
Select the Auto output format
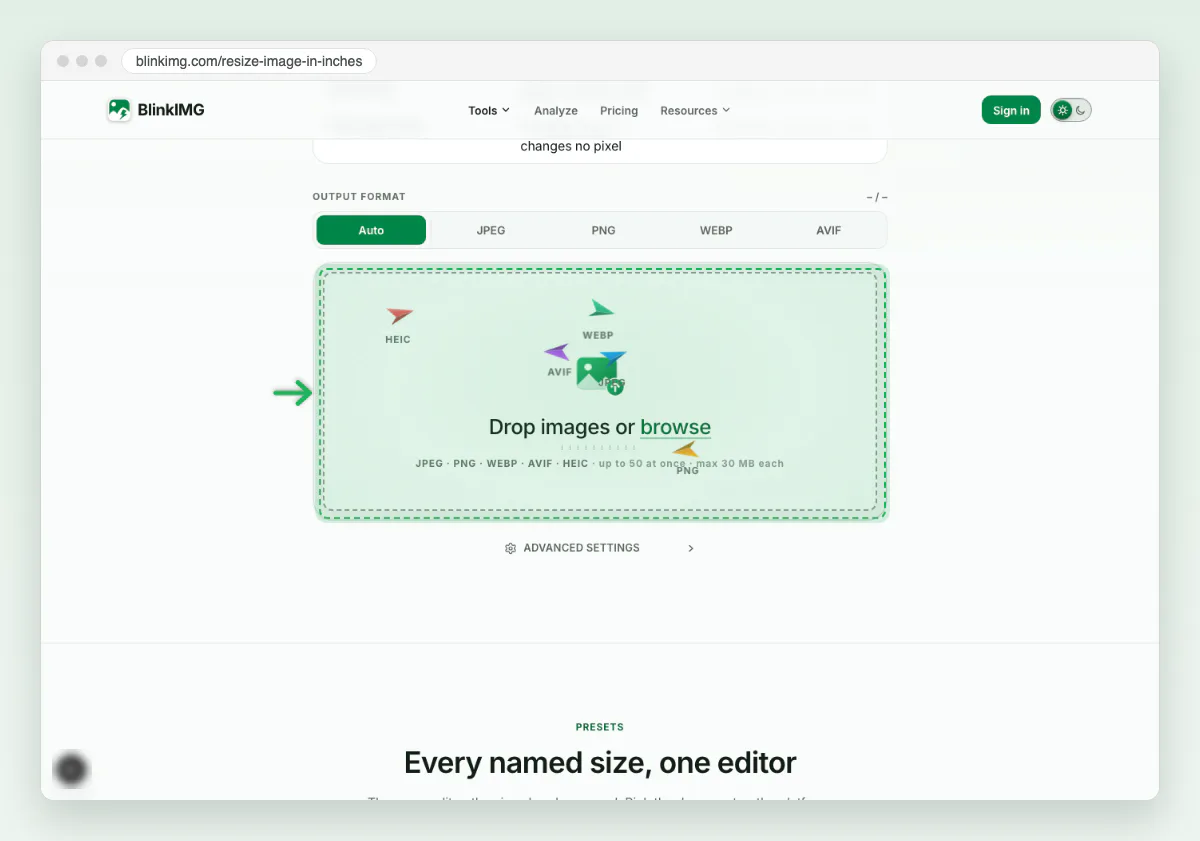pyautogui.click(x=371, y=230)
